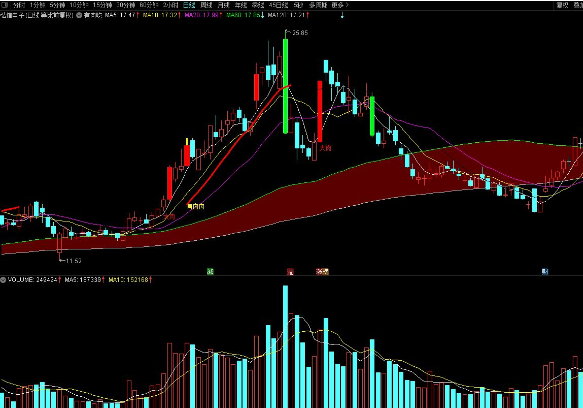This screenshot has height=408, width=583.
Task: Open main chart indicator settings circle icon
Action: (x=79, y=15)
